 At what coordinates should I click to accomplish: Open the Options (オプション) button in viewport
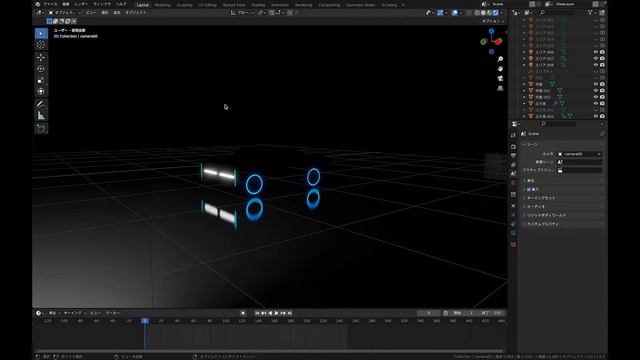pos(493,21)
